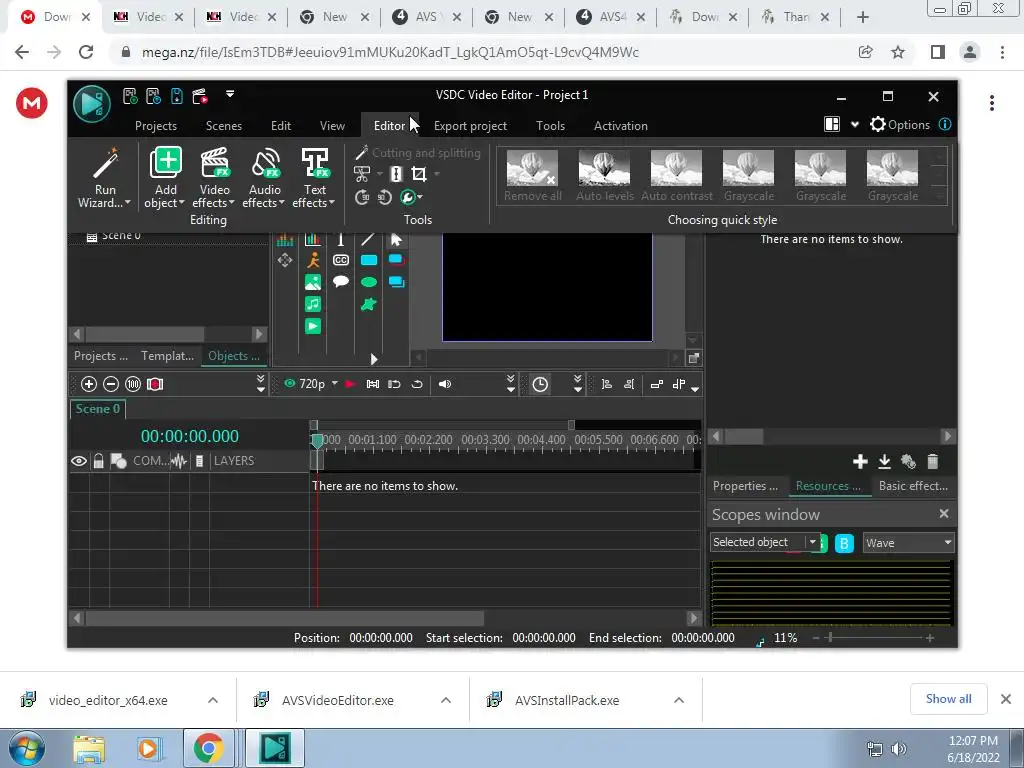Select the arrow cursor tool

(x=396, y=240)
